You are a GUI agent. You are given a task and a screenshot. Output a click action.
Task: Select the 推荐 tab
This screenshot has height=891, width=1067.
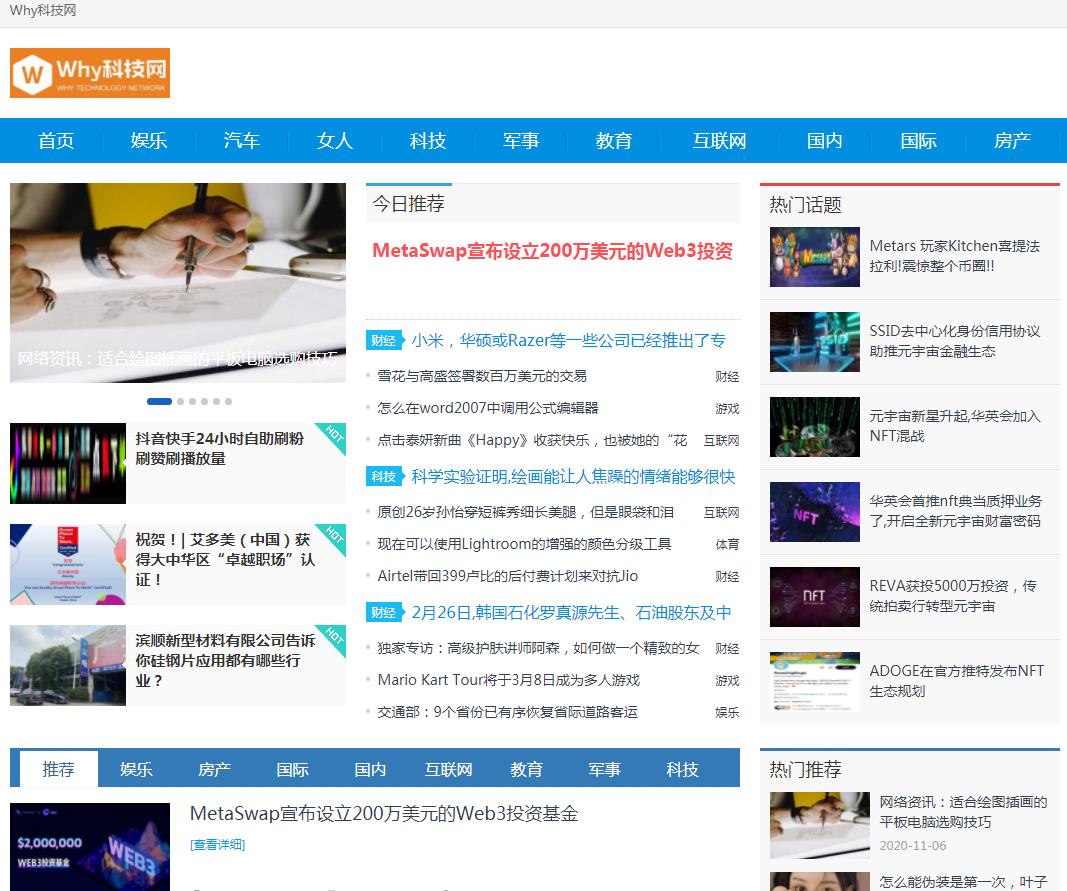59,769
